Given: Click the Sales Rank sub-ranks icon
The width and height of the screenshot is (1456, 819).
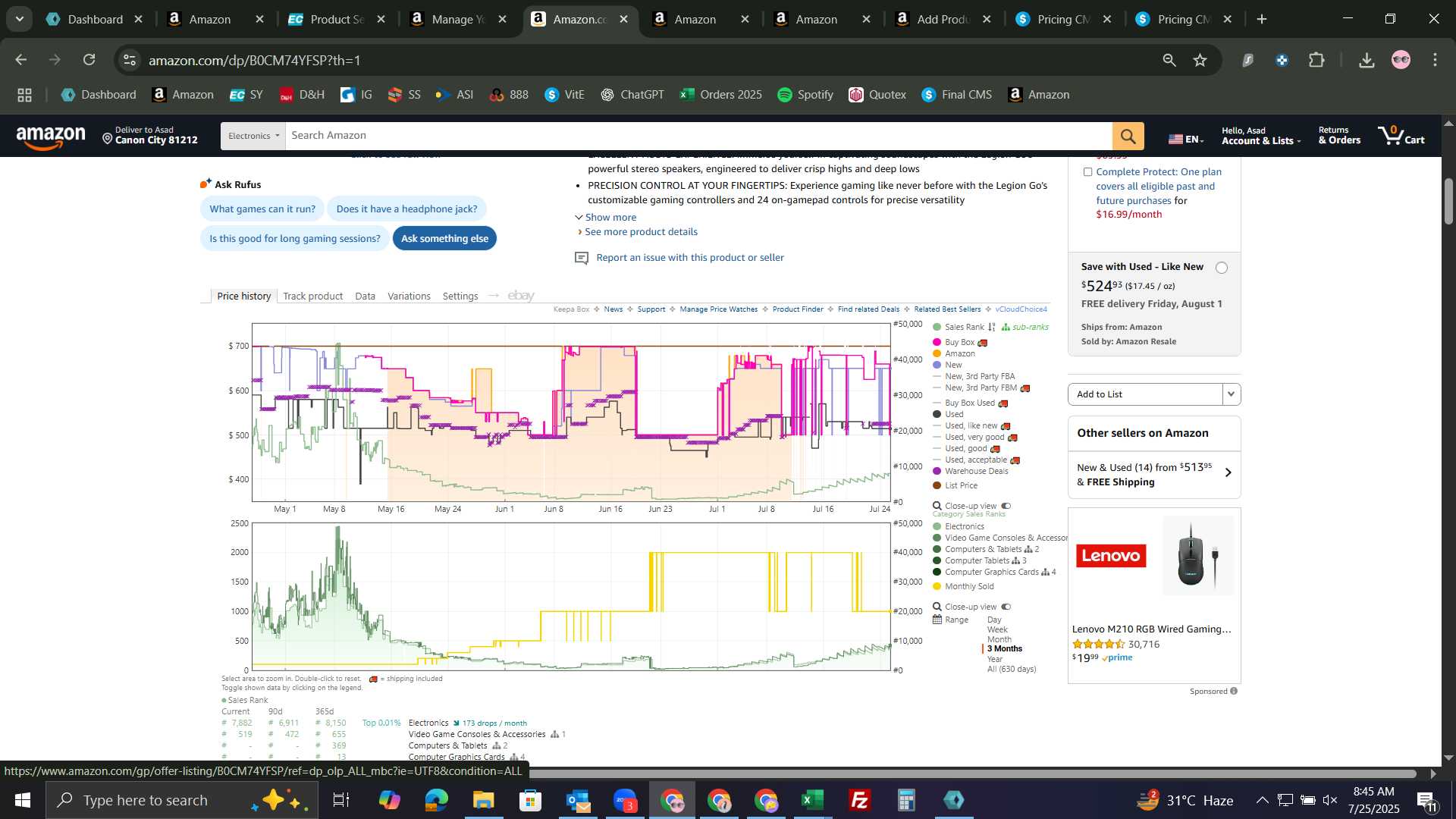Looking at the screenshot, I should point(1006,327).
